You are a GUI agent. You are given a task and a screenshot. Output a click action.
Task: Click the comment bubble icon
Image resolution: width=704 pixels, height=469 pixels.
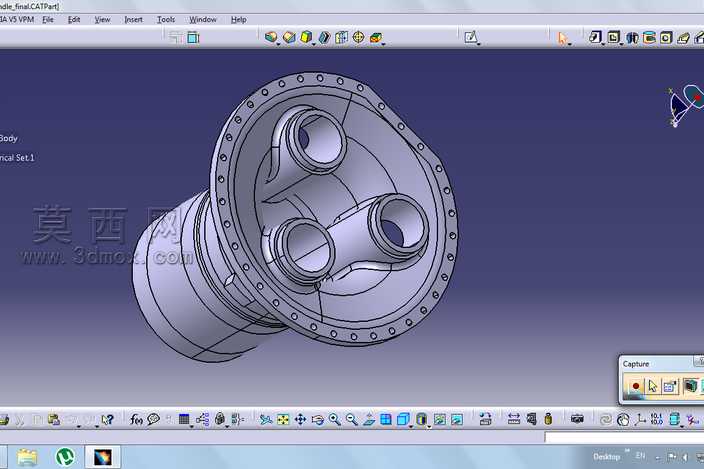click(154, 420)
